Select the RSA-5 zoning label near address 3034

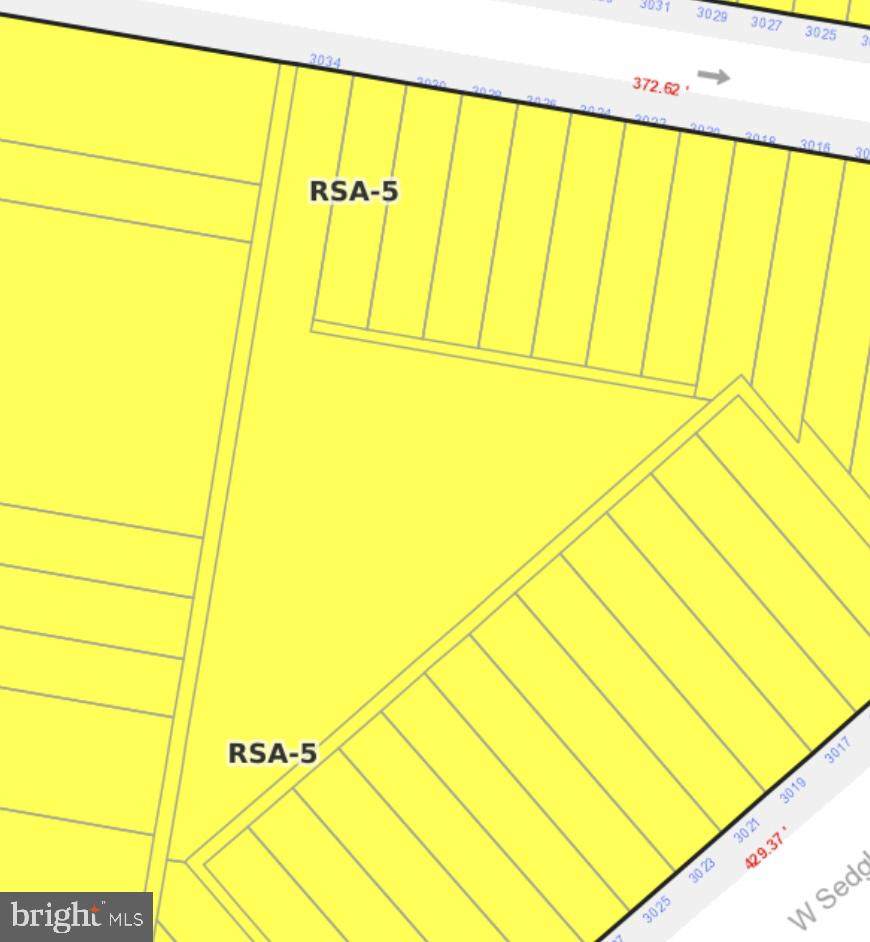click(354, 191)
